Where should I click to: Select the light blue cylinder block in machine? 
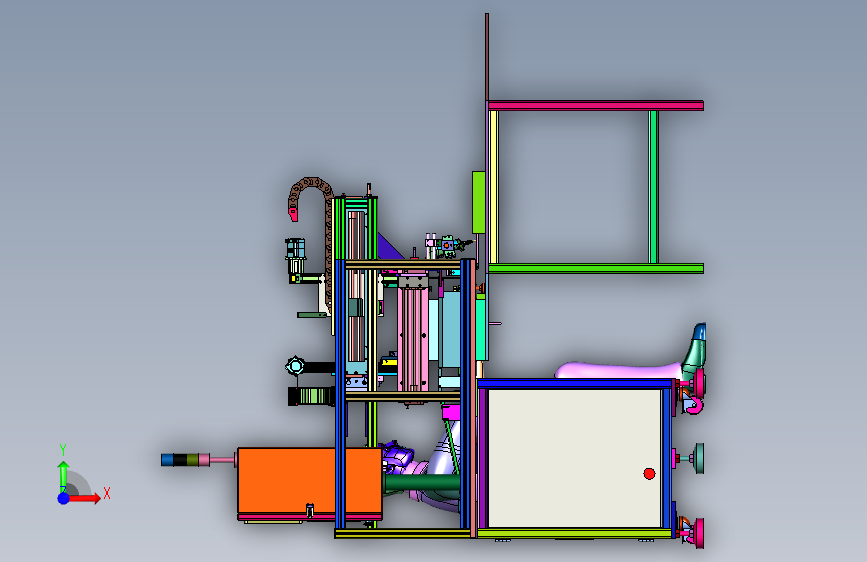pos(449,330)
